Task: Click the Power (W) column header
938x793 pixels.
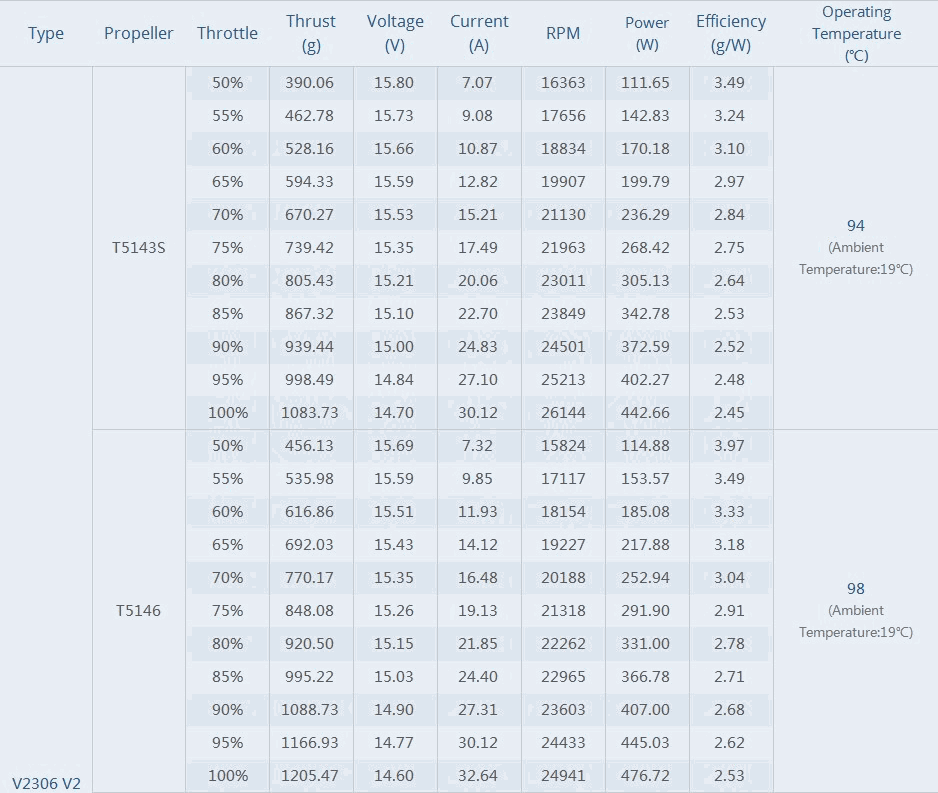Action: coord(647,33)
